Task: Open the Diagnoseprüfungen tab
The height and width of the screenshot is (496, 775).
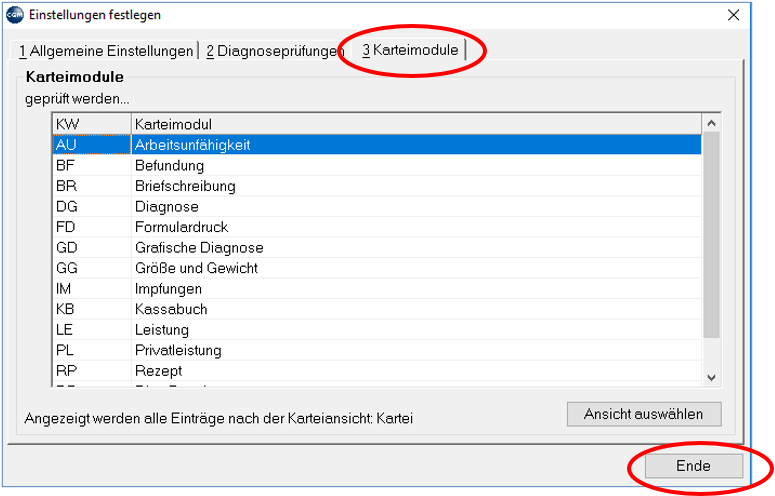Action: point(274,51)
